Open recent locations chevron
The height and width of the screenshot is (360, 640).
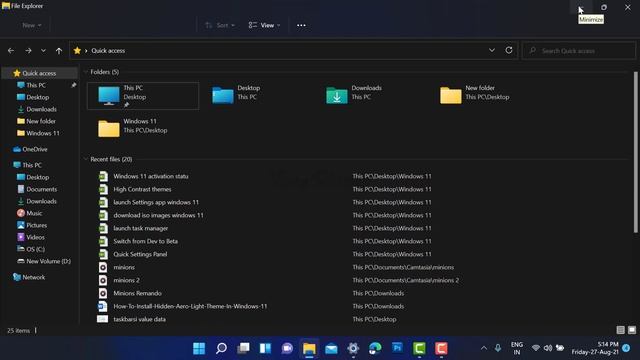43,51
